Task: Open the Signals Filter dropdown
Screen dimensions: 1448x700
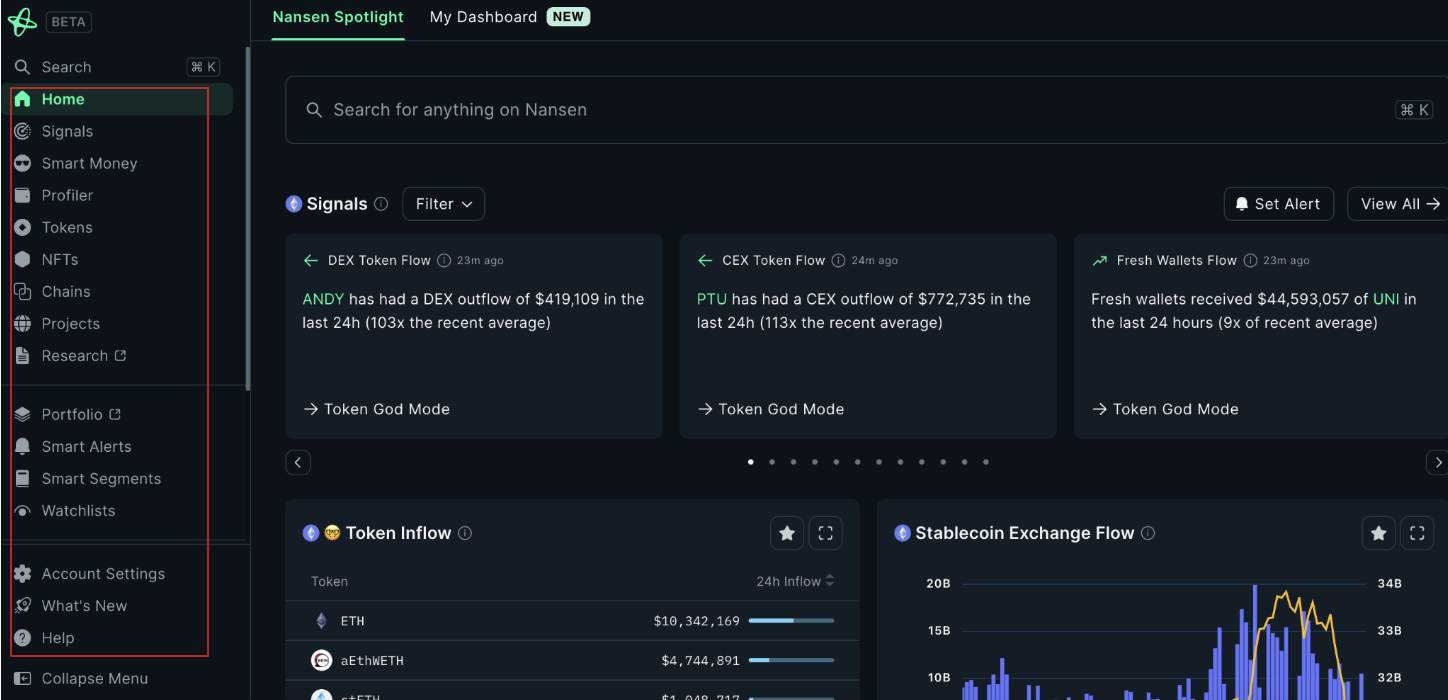Action: (444, 204)
